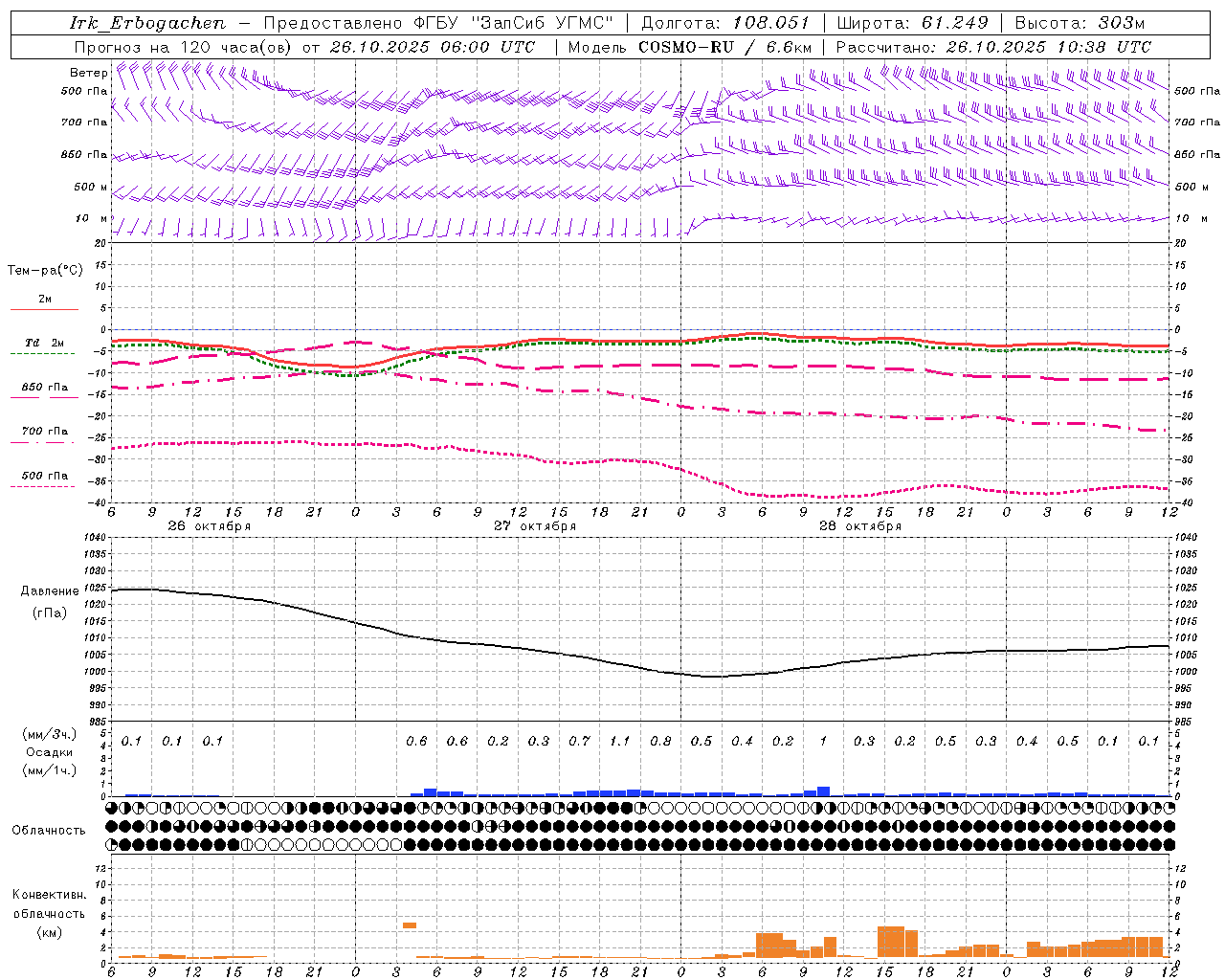Click the "1" precipitation value on 28 октября
This screenshot has width=1225, height=980.
coord(823,742)
